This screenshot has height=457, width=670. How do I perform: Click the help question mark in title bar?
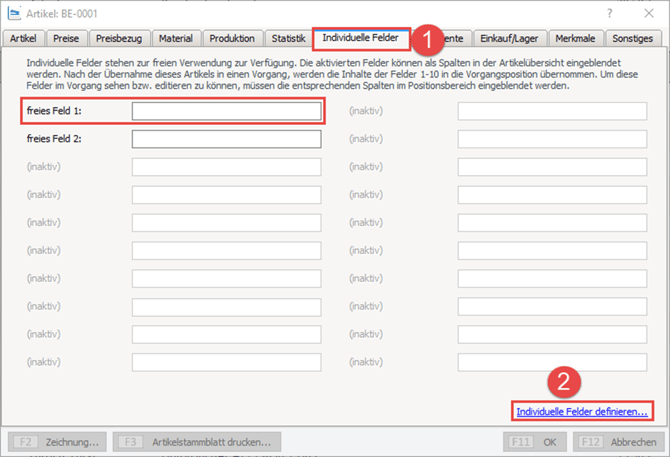[x=610, y=13]
